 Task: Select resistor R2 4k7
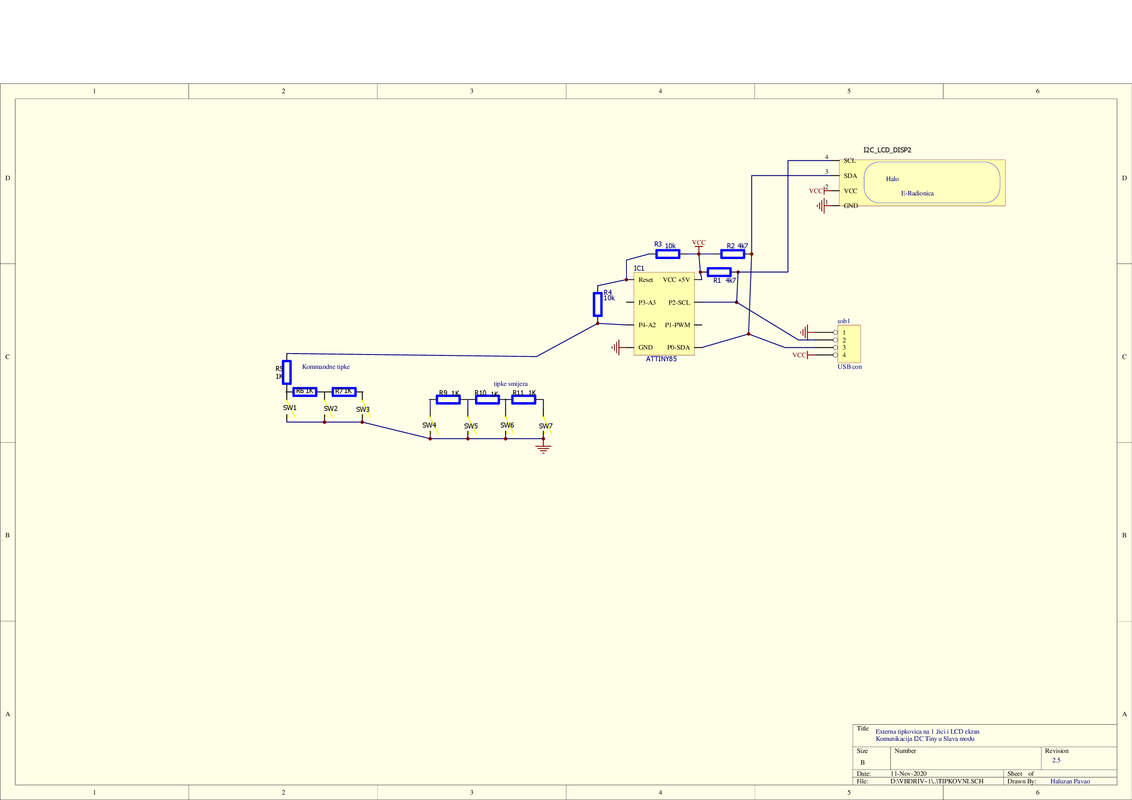coord(732,254)
